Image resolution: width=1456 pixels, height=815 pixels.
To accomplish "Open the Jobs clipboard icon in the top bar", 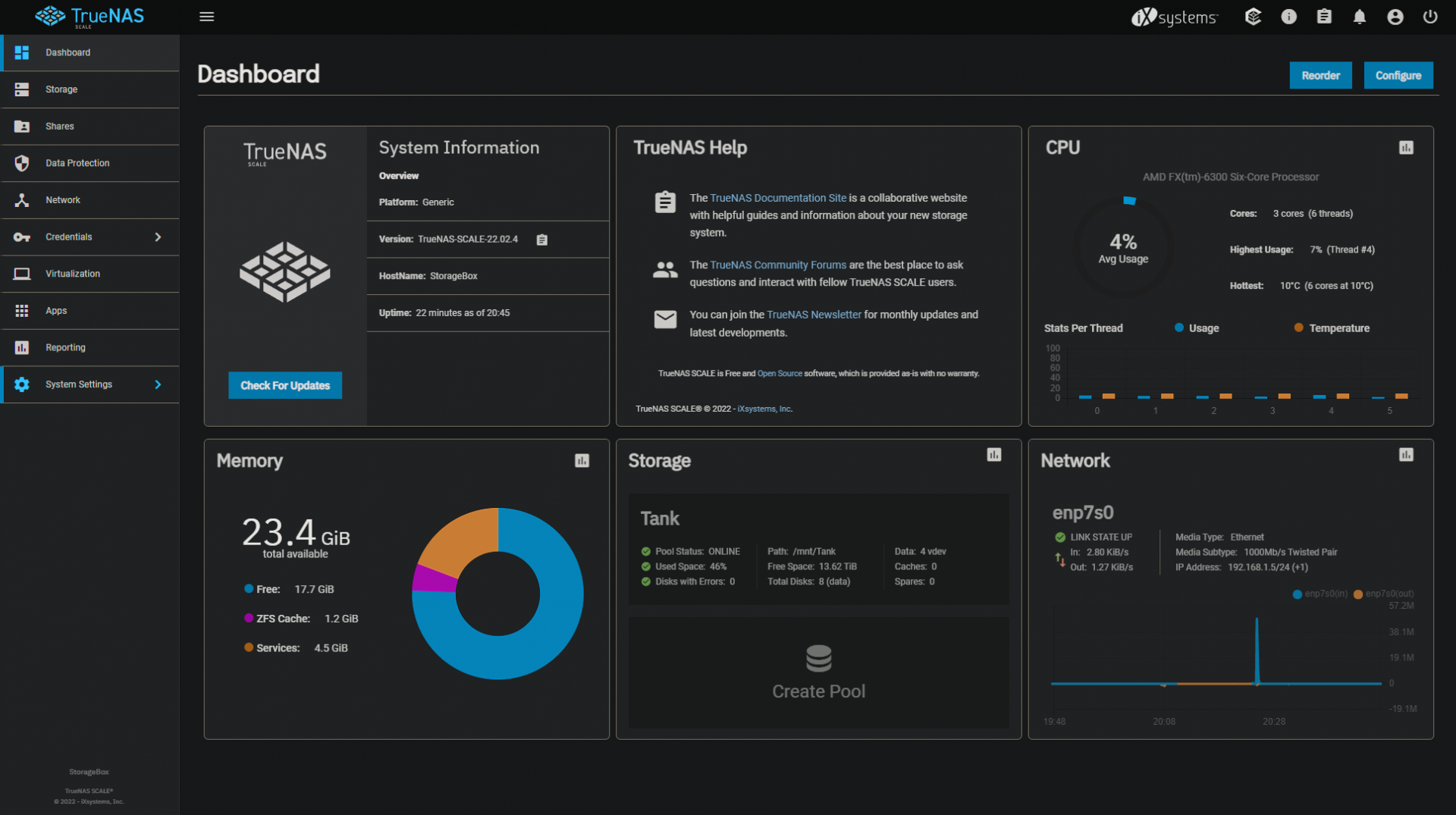I will click(1324, 17).
